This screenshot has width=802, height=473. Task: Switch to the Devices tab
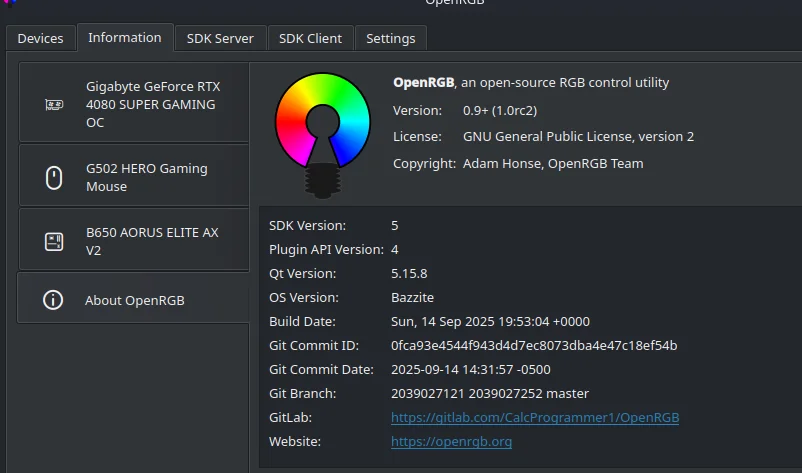pyautogui.click(x=40, y=38)
